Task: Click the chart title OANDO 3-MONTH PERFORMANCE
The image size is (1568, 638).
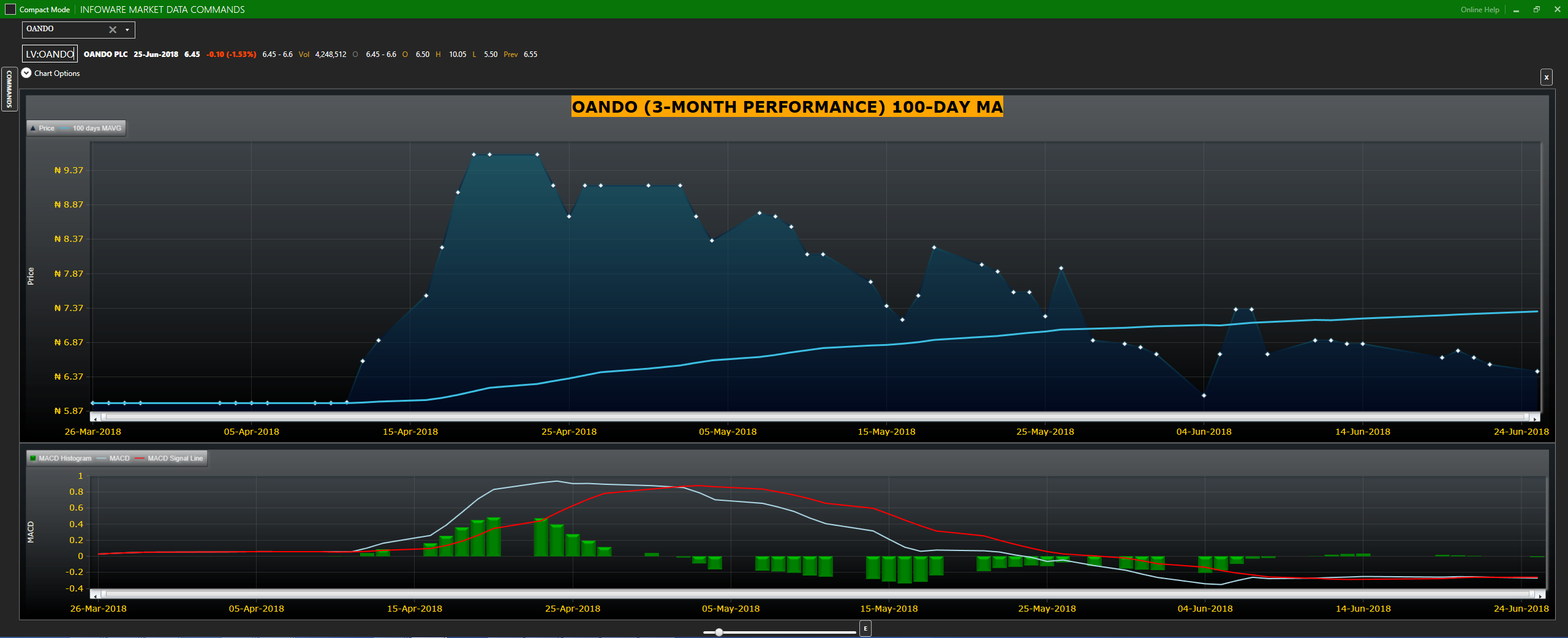Action: [x=787, y=107]
